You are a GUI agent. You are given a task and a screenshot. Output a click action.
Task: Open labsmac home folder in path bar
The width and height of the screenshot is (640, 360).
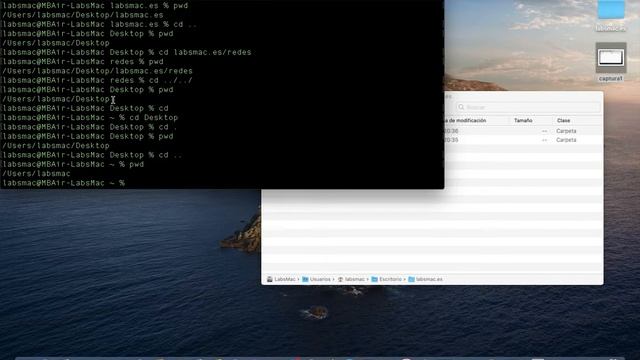tap(351, 279)
